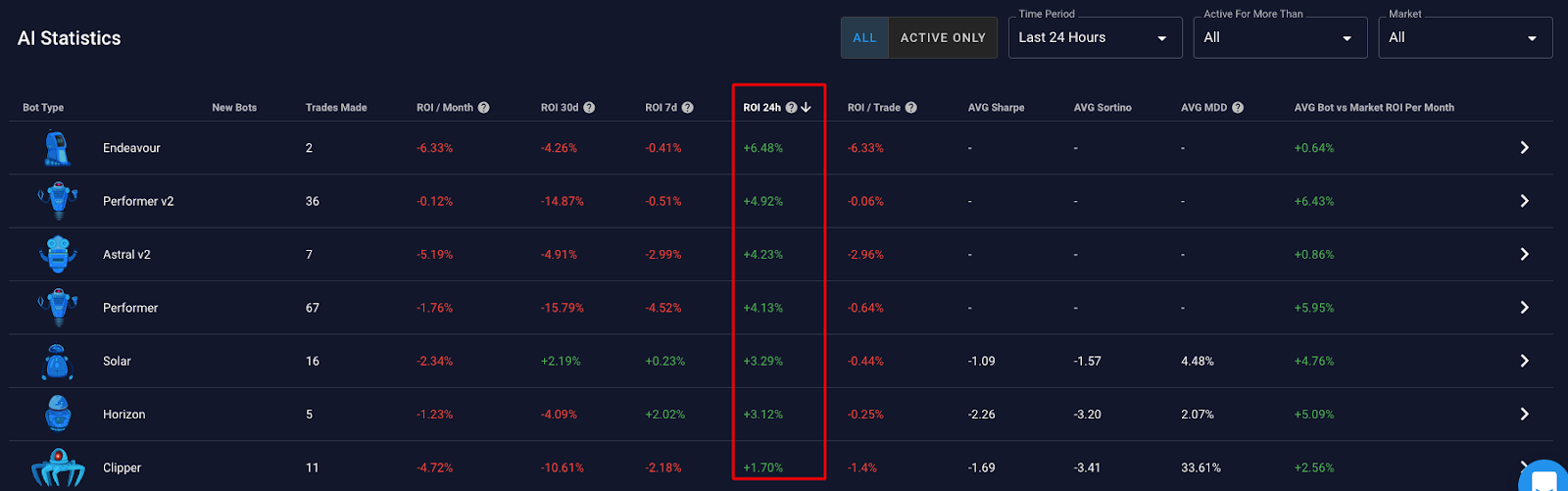Open the chat widget bubble

tap(1545, 478)
